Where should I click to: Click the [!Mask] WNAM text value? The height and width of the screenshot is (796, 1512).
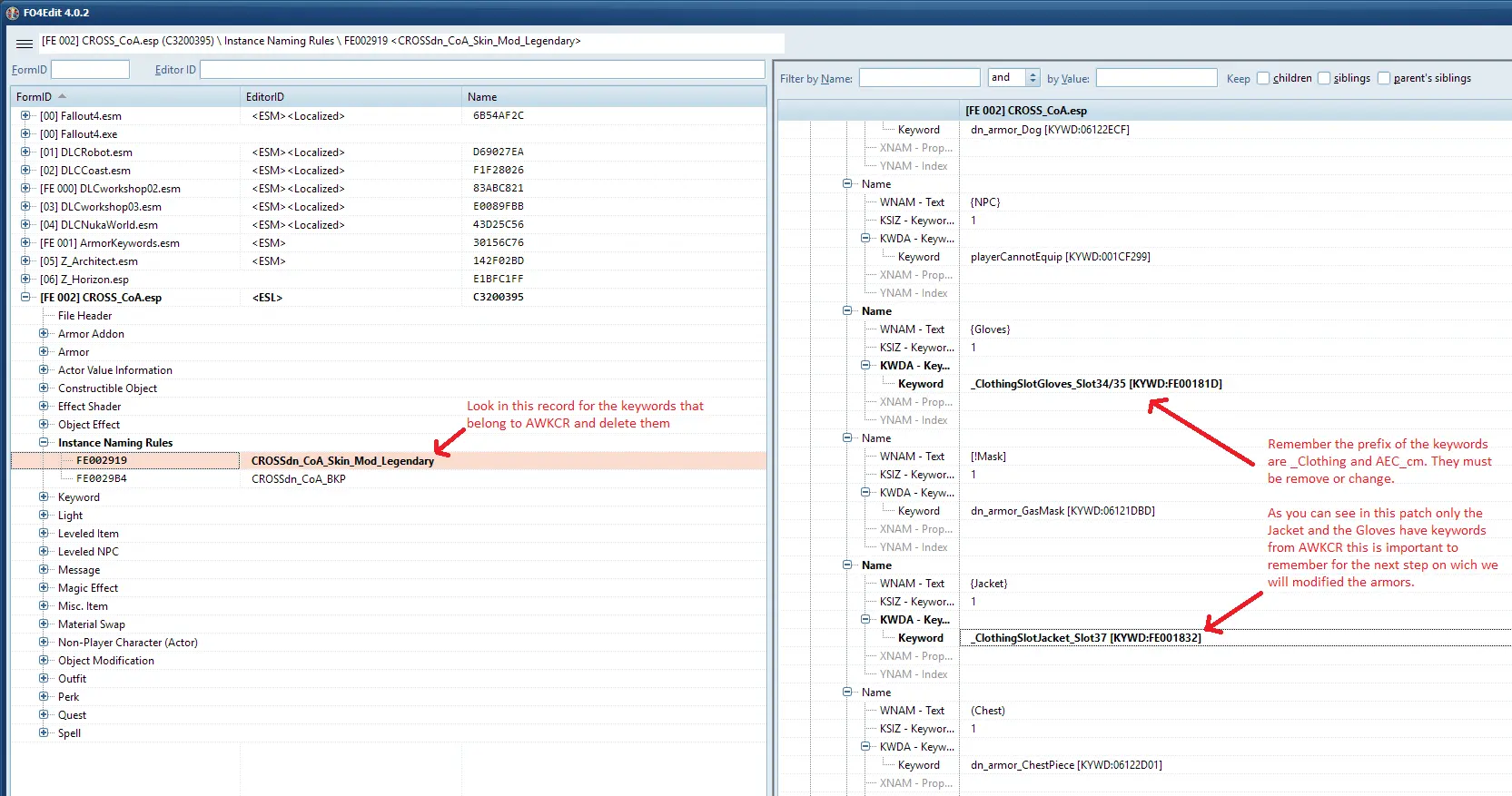988,457
